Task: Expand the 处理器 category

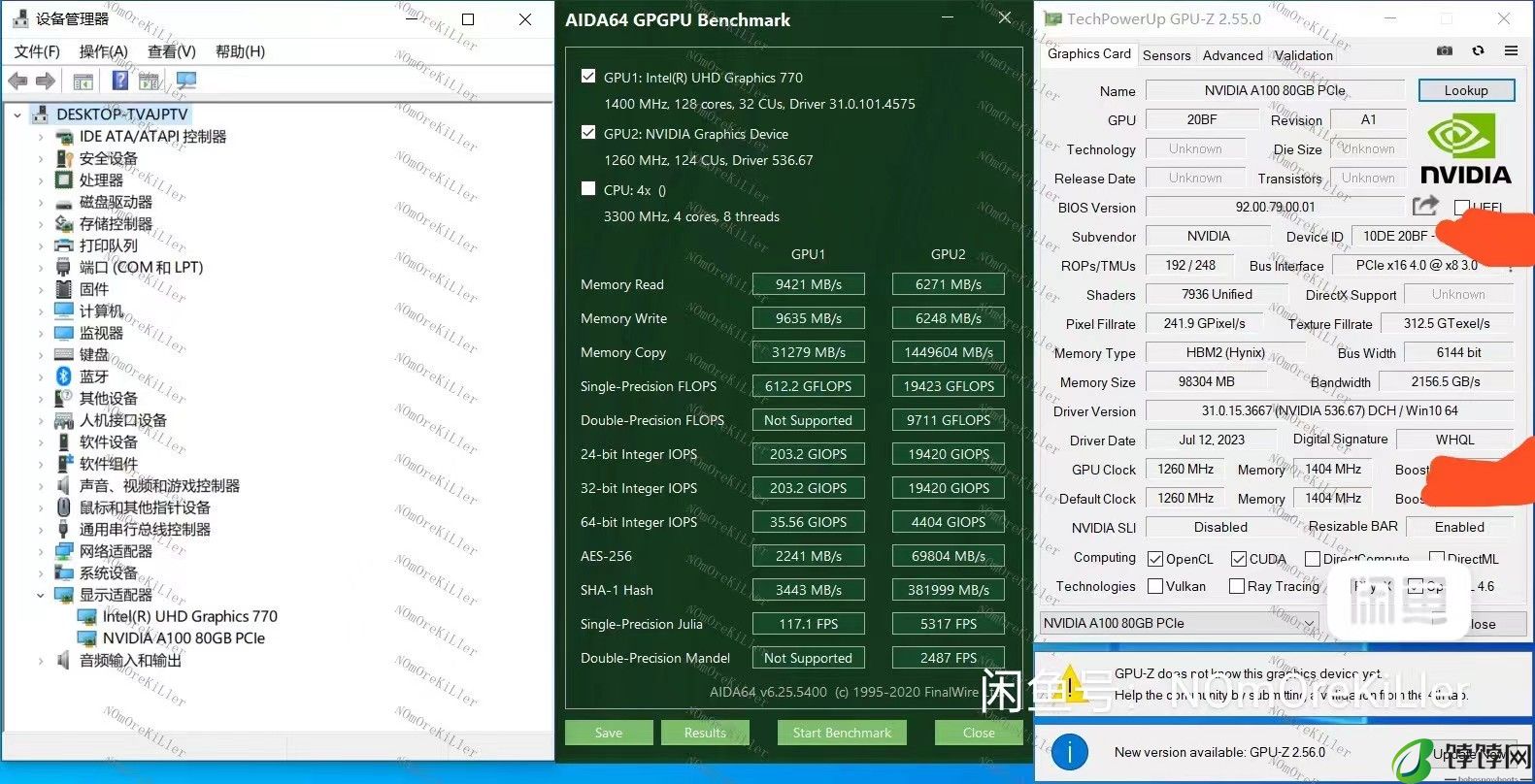Action: [x=40, y=180]
